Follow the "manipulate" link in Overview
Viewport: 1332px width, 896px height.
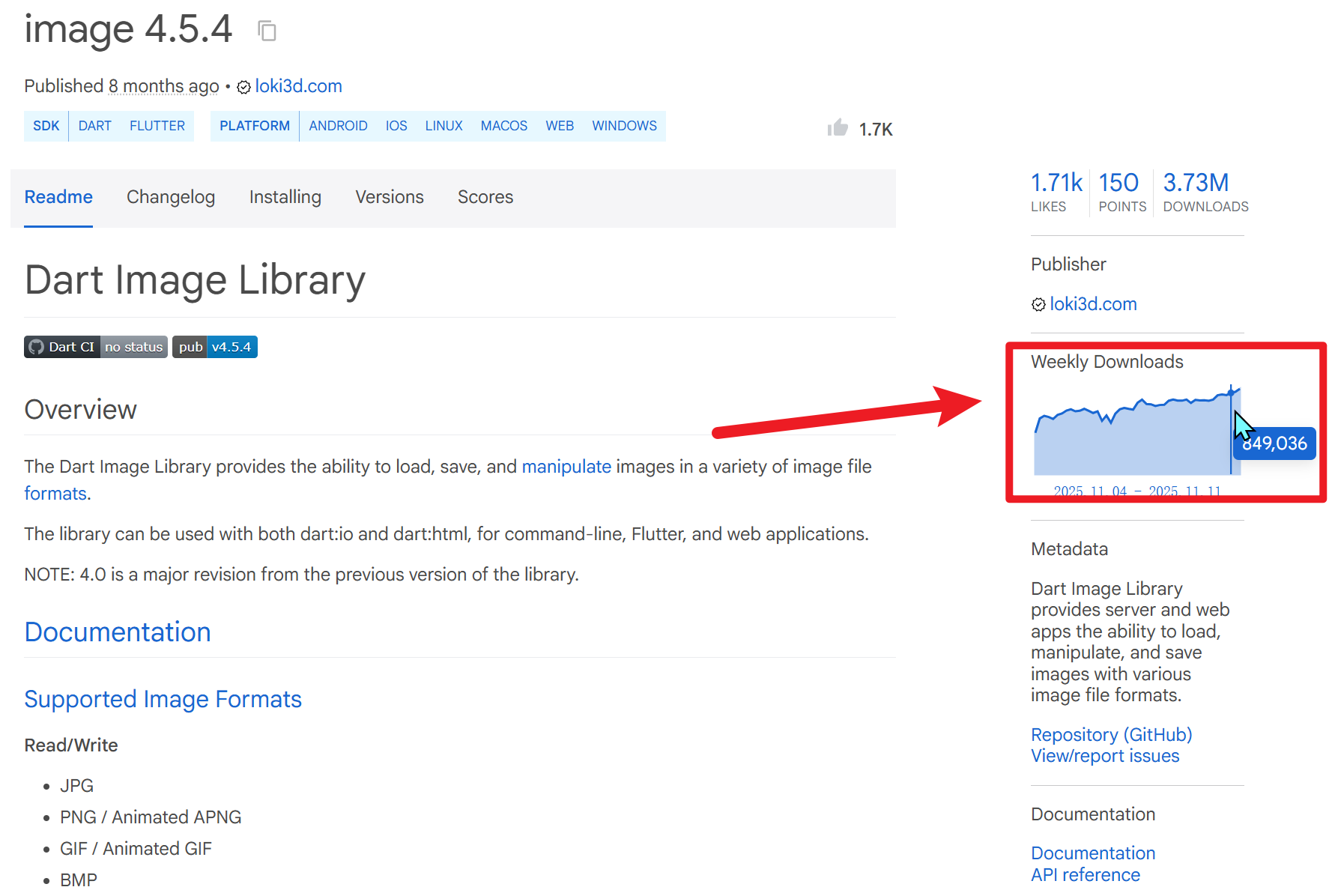point(566,467)
